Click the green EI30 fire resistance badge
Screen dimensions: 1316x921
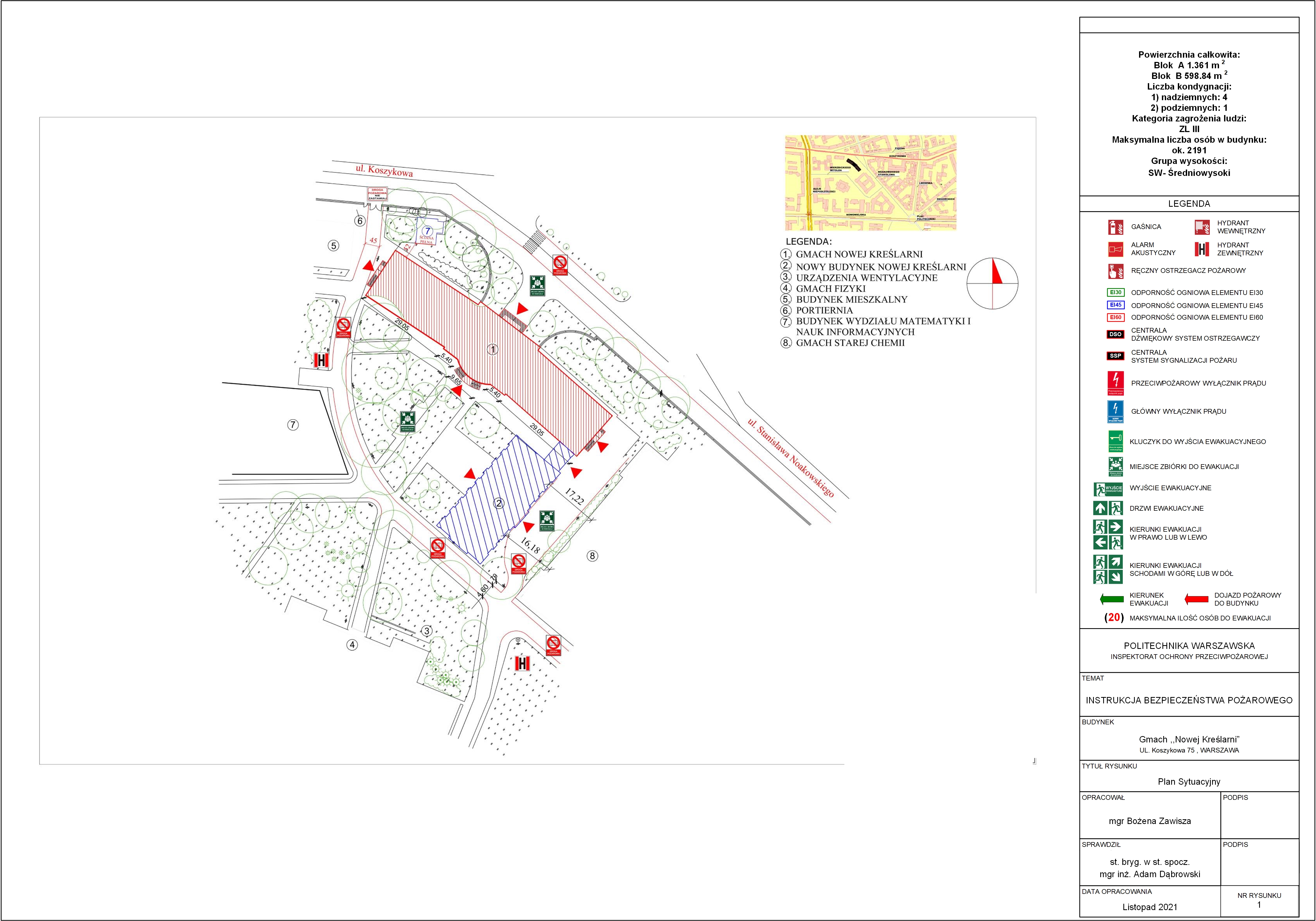[x=1115, y=292]
